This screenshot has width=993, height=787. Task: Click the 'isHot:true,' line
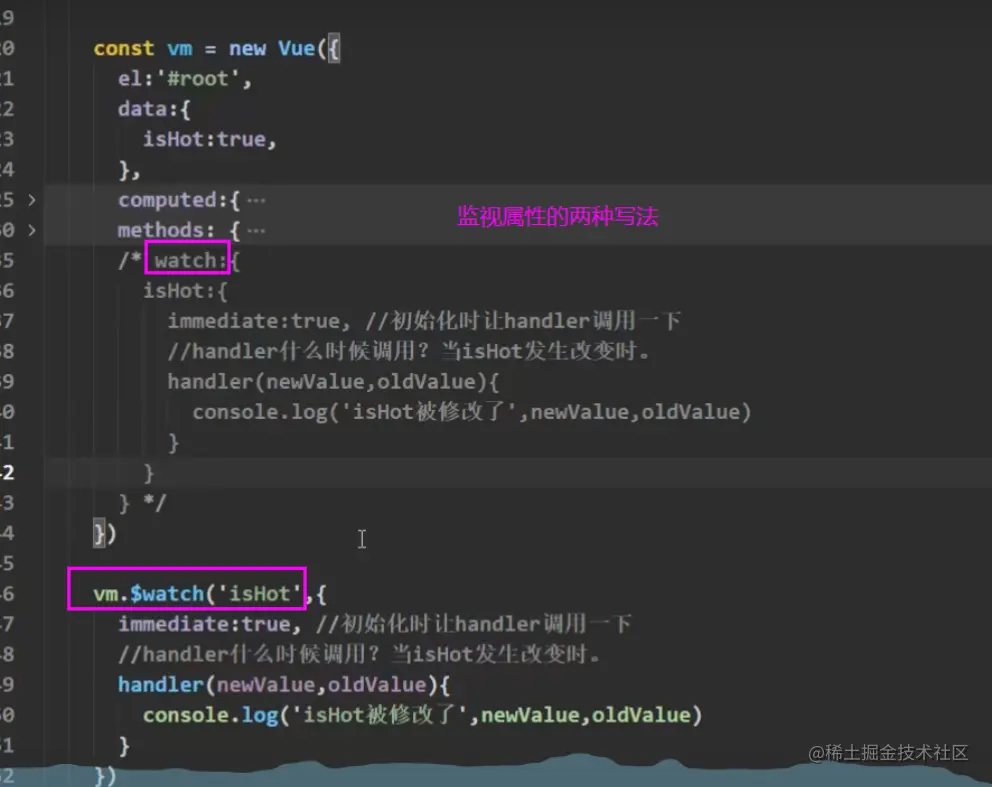(x=210, y=139)
